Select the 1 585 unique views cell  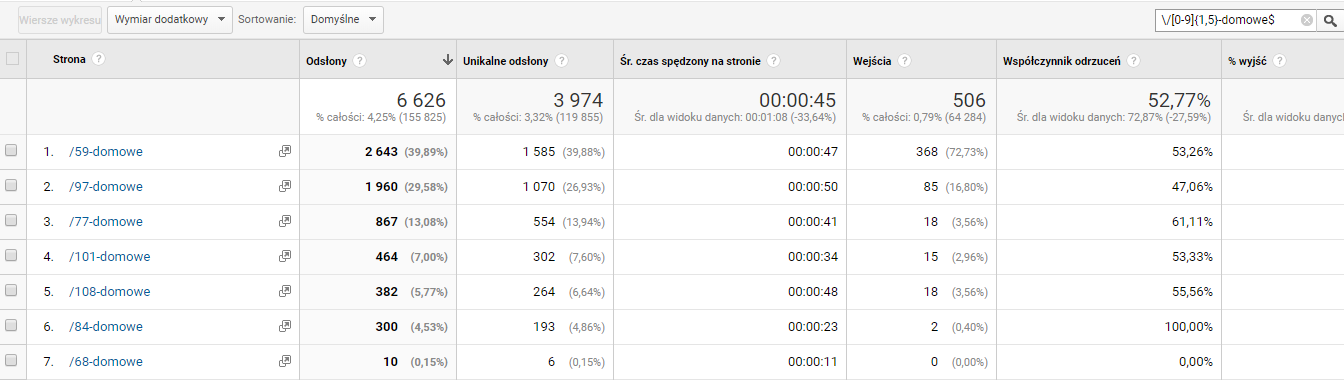539,152
